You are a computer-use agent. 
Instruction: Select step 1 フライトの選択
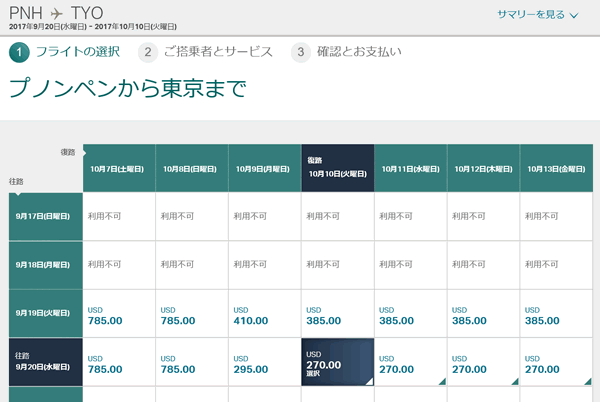(61, 51)
